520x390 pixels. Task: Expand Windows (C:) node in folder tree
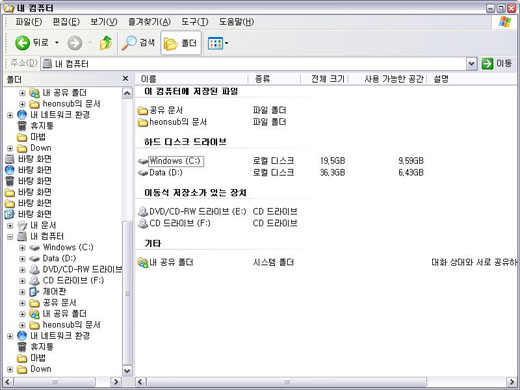pyautogui.click(x=22, y=248)
